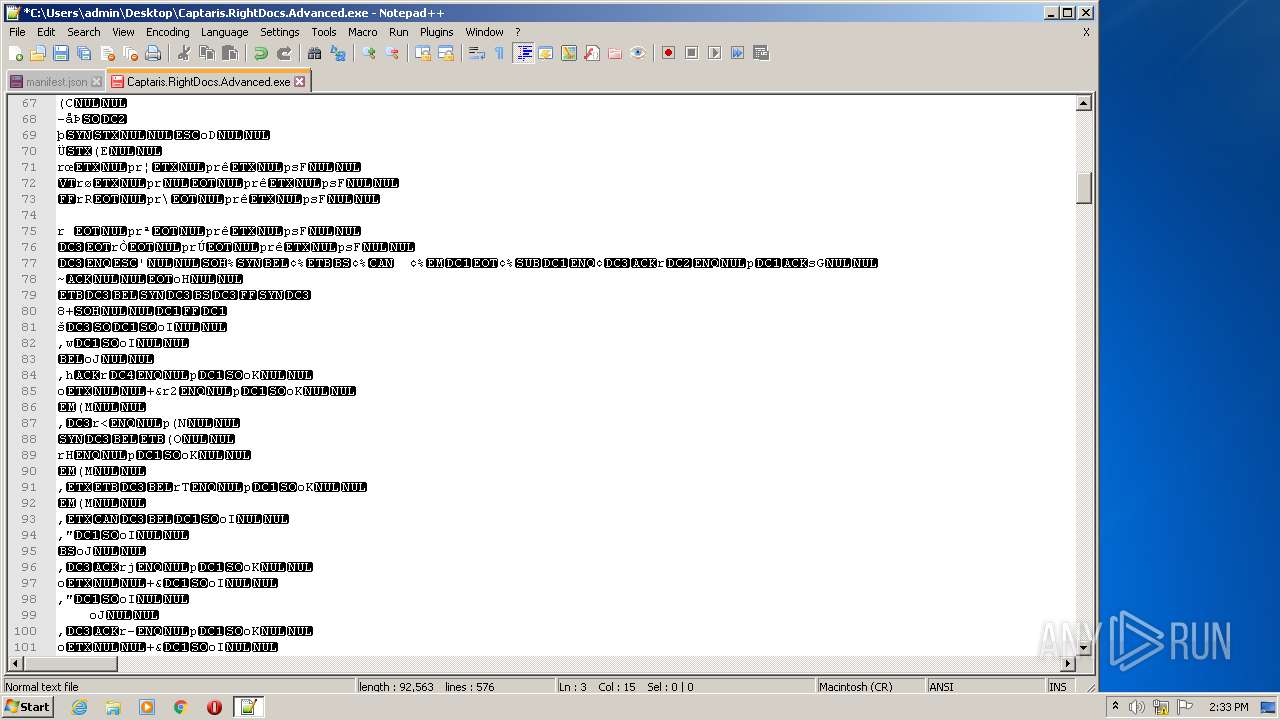The image size is (1280, 720).
Task: Click the volume icon in system tray
Action: [x=1137, y=707]
